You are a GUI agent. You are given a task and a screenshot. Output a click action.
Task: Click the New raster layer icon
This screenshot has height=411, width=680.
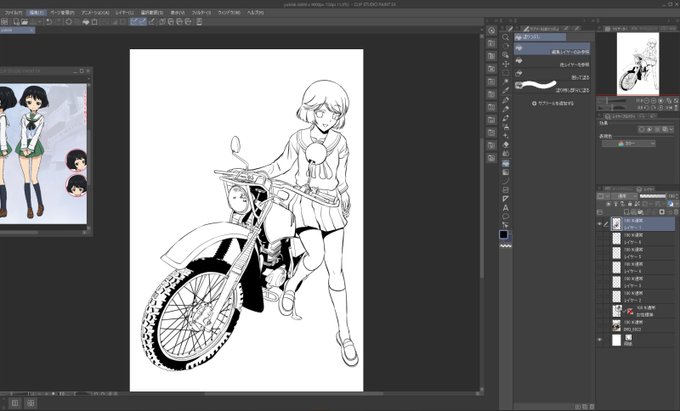point(628,212)
